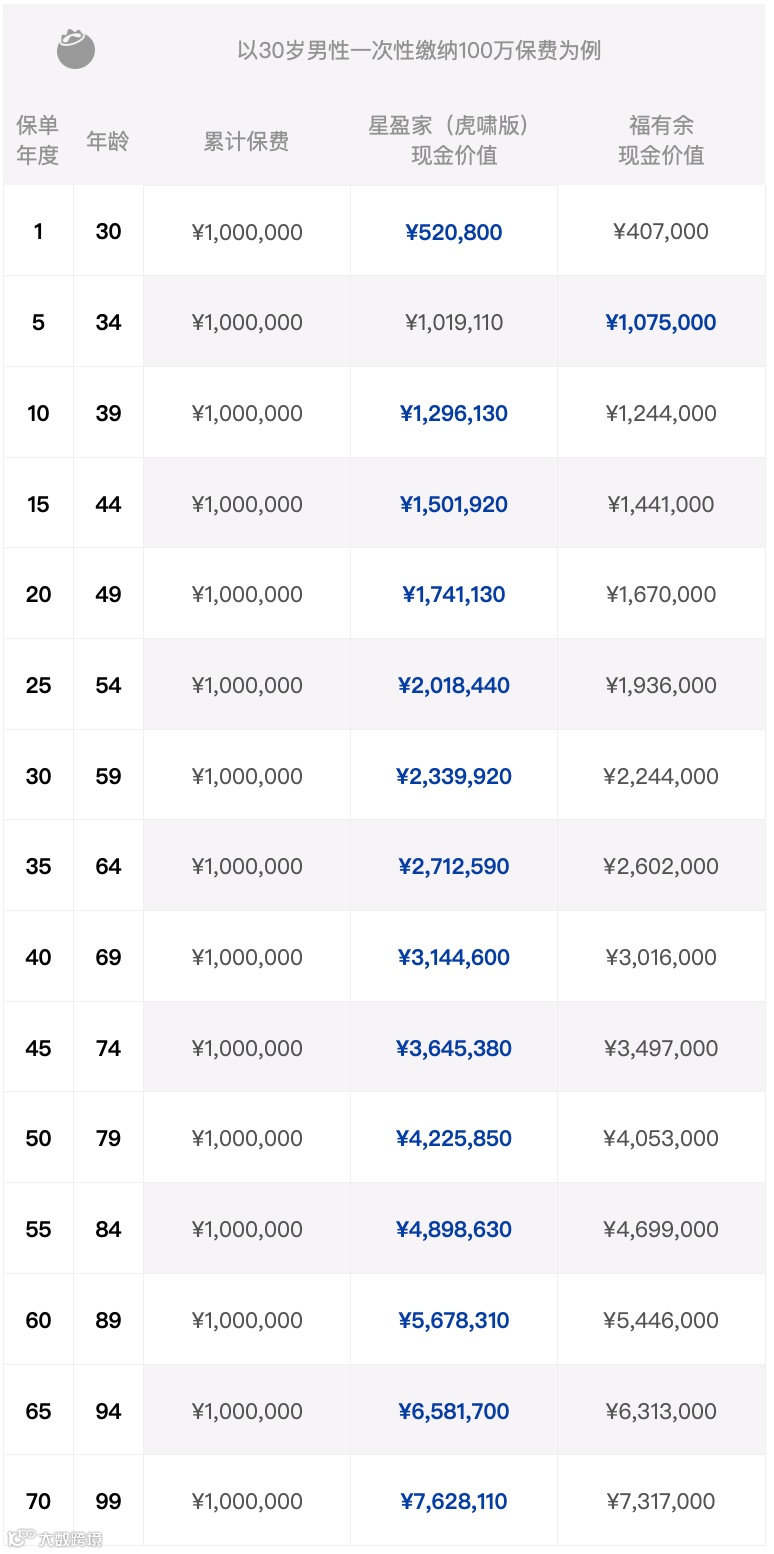Select the ¥4,225,850 cell
Viewport: 774px width, 1554px height.
(454, 1138)
